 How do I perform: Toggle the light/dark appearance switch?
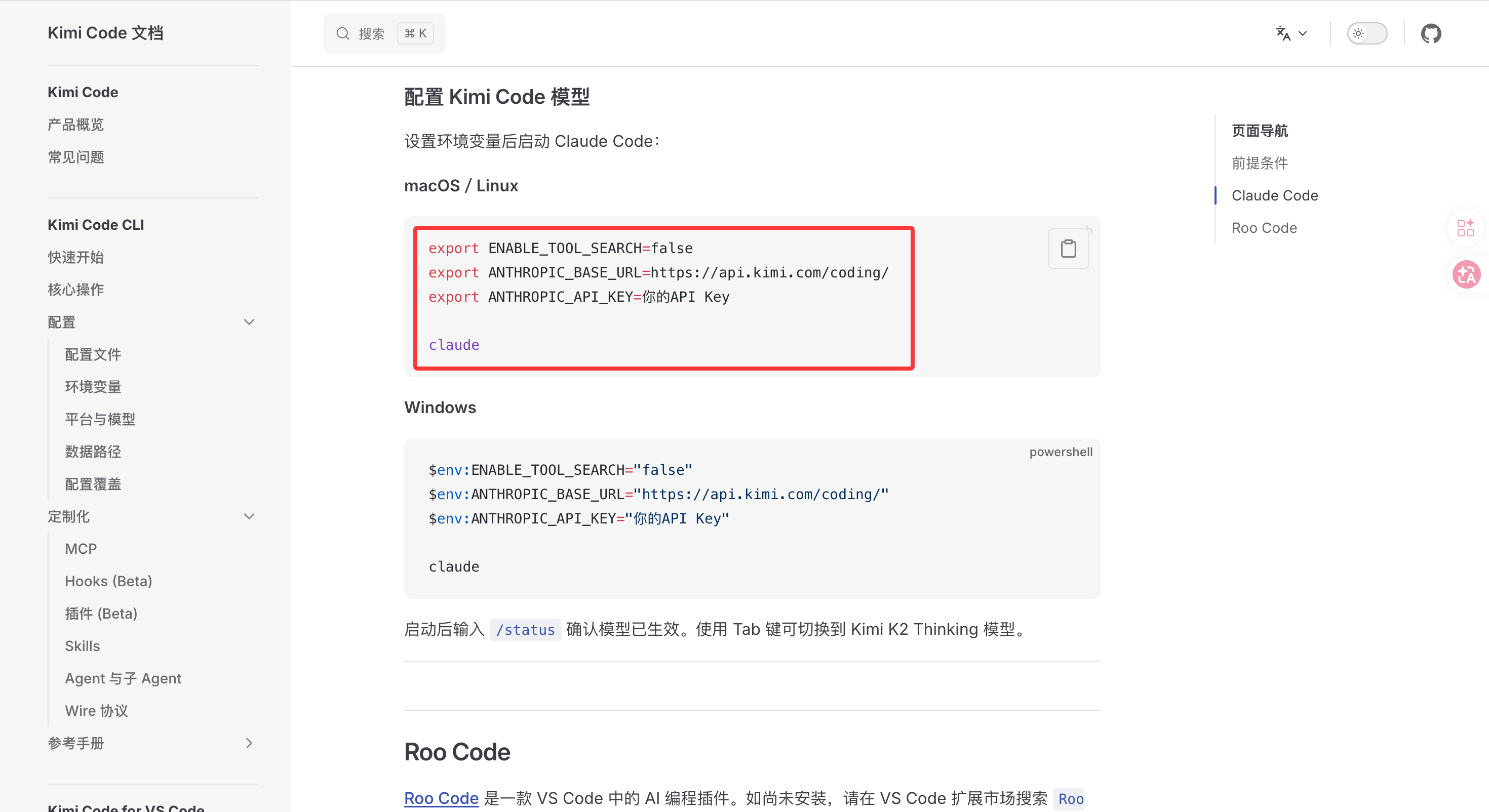coord(1367,33)
